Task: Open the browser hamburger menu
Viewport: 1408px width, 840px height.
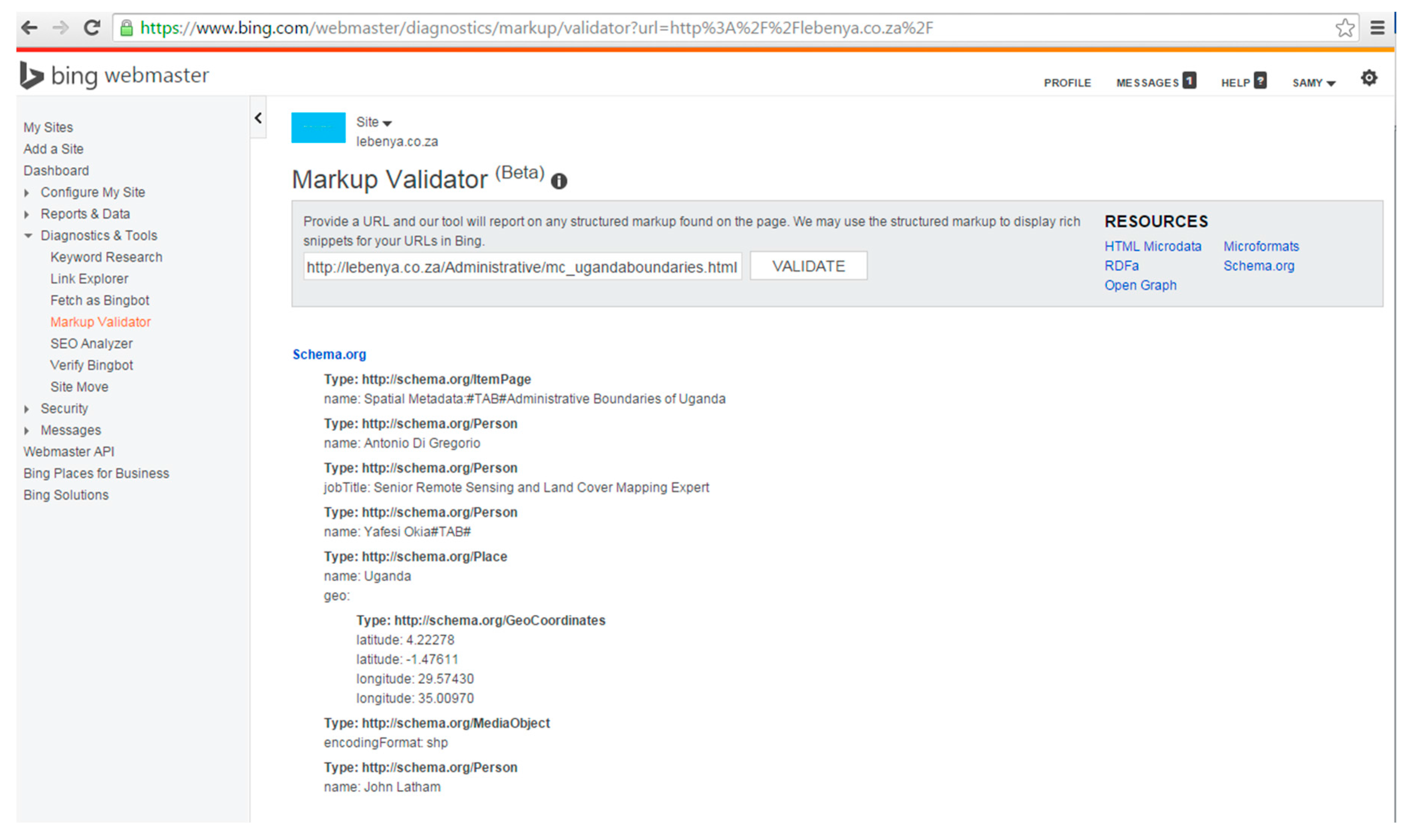Action: (x=1377, y=27)
